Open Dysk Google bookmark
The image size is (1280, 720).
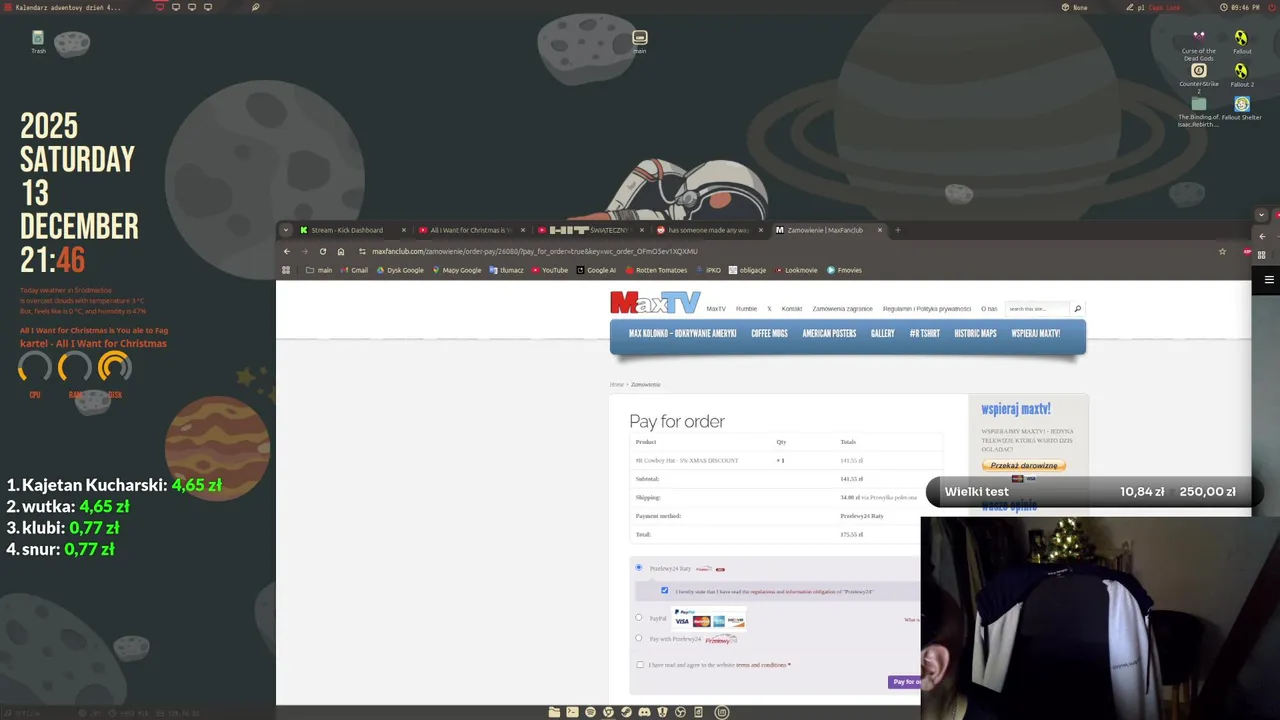click(x=400, y=270)
